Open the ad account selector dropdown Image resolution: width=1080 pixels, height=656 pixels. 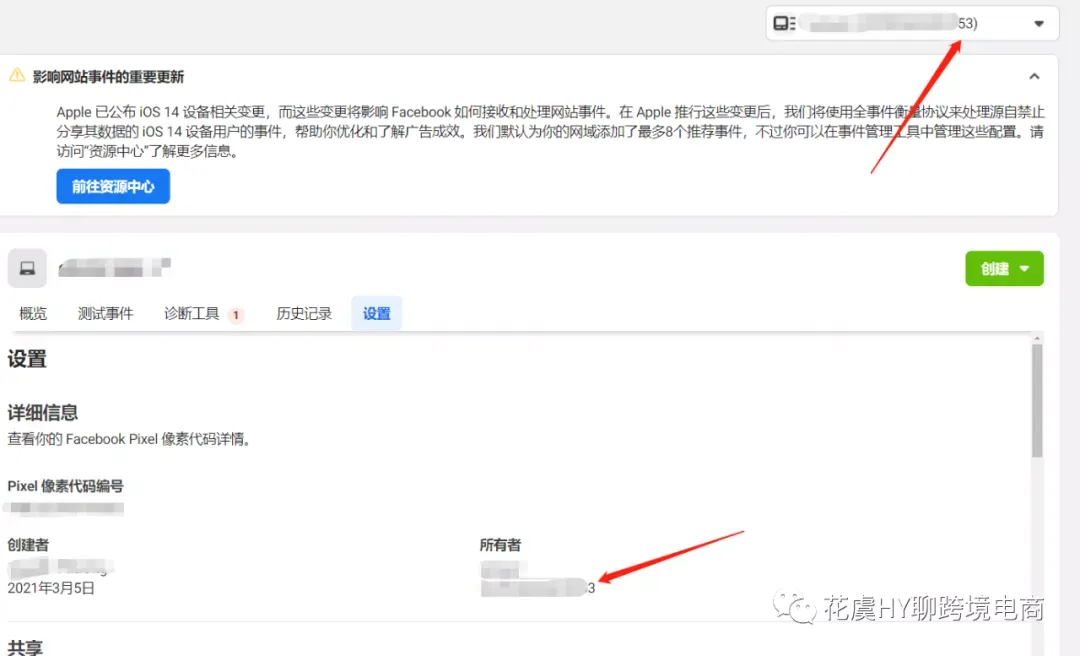[x=912, y=23]
